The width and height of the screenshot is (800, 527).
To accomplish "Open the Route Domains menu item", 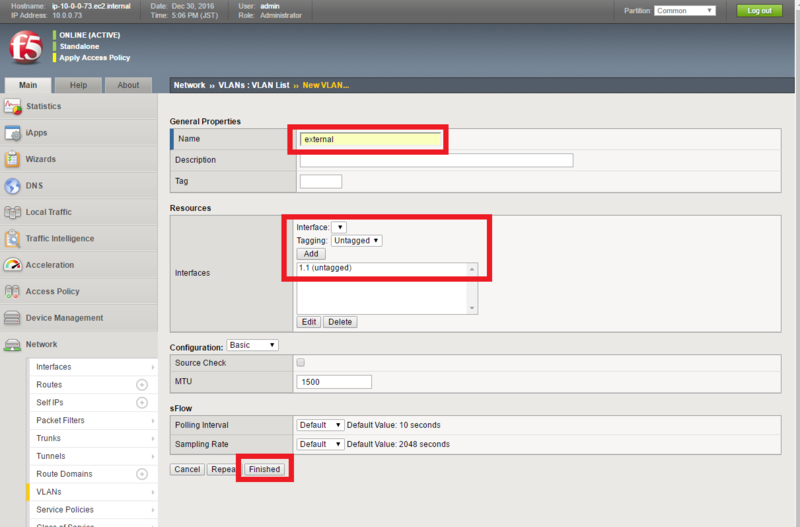I will pyautogui.click(x=64, y=474).
